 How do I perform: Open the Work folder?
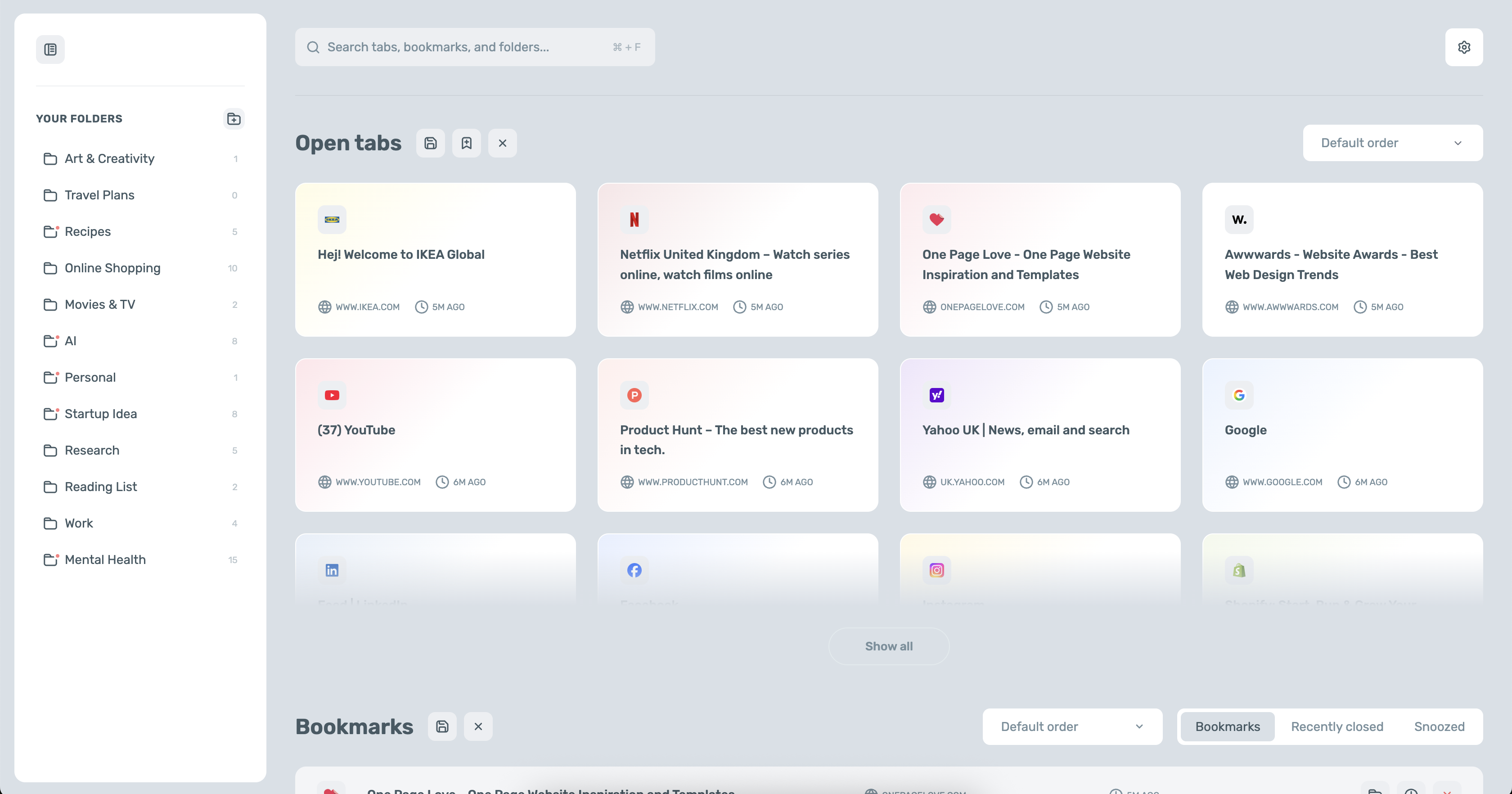[x=140, y=523]
